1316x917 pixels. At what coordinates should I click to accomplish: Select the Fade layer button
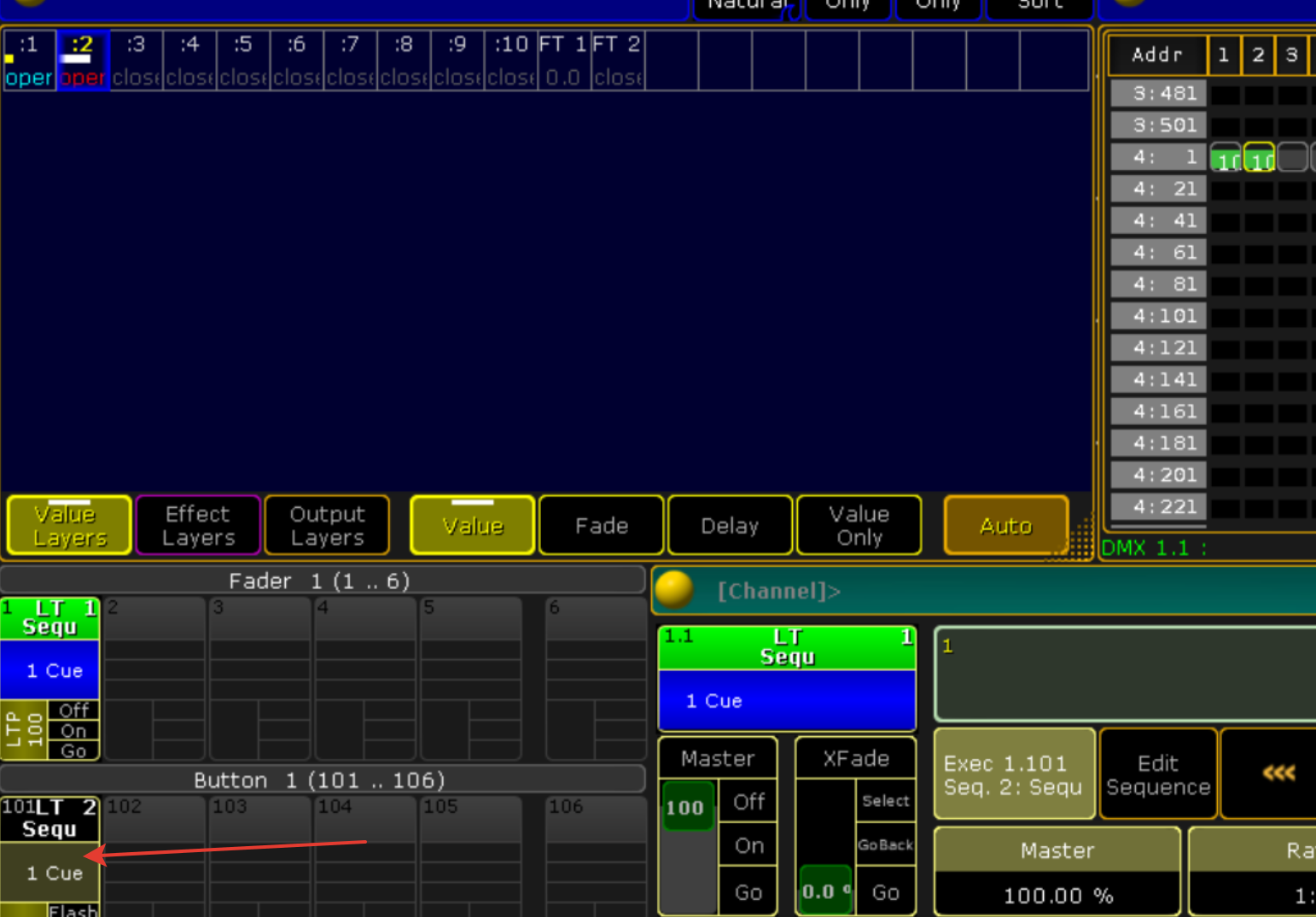pyautogui.click(x=602, y=525)
